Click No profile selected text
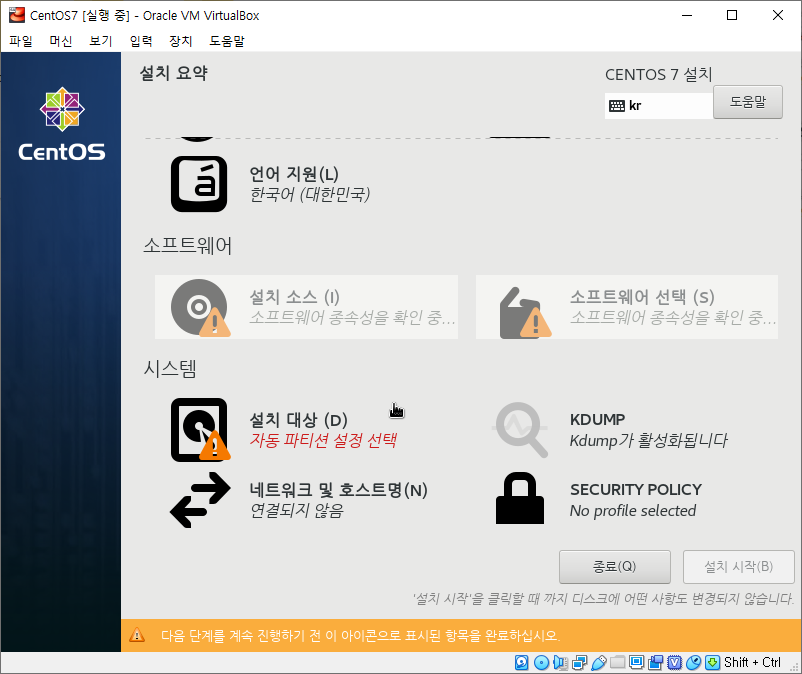The image size is (802, 674). pyautogui.click(x=633, y=510)
